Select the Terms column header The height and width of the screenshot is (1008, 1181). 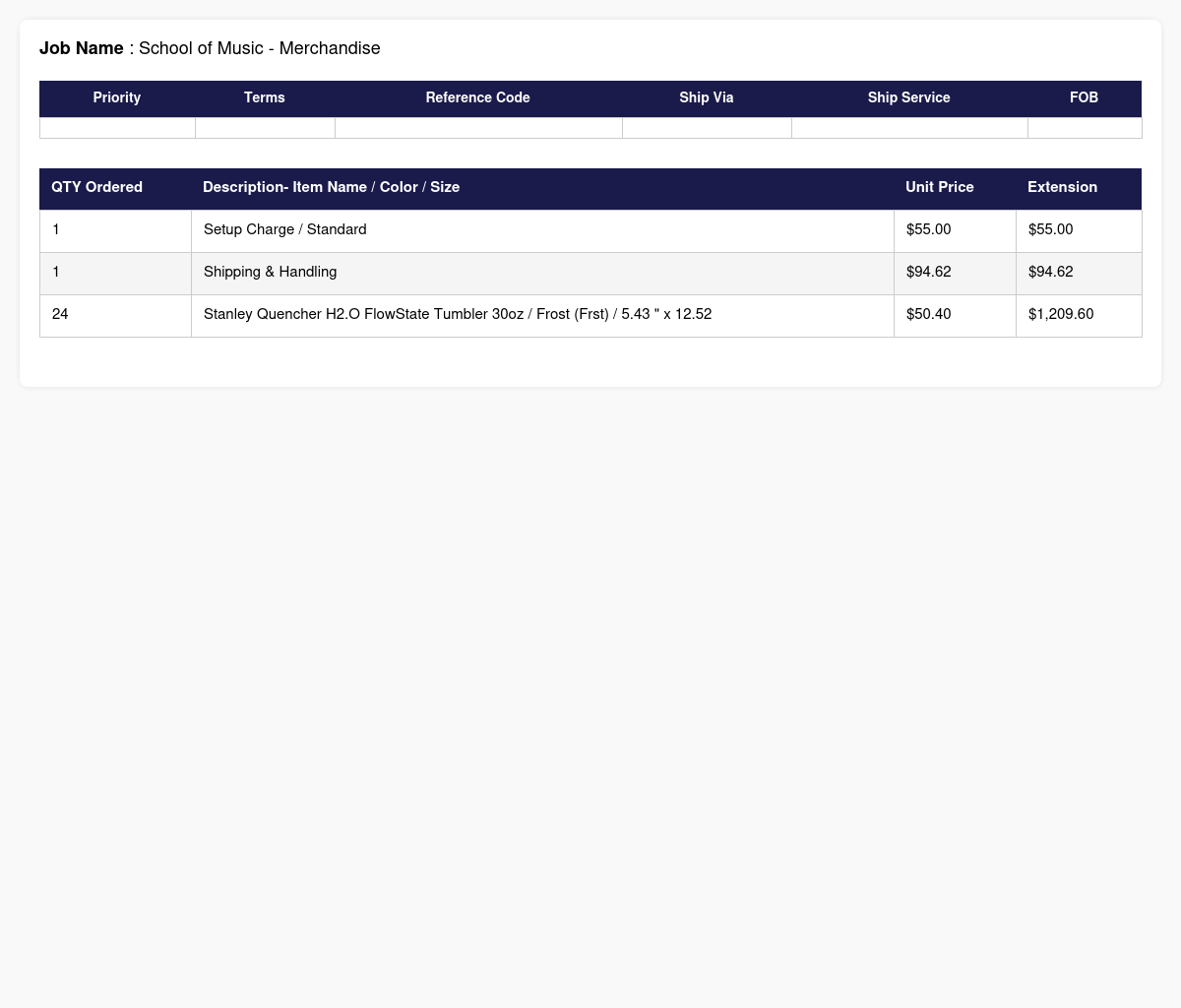pyautogui.click(x=265, y=98)
